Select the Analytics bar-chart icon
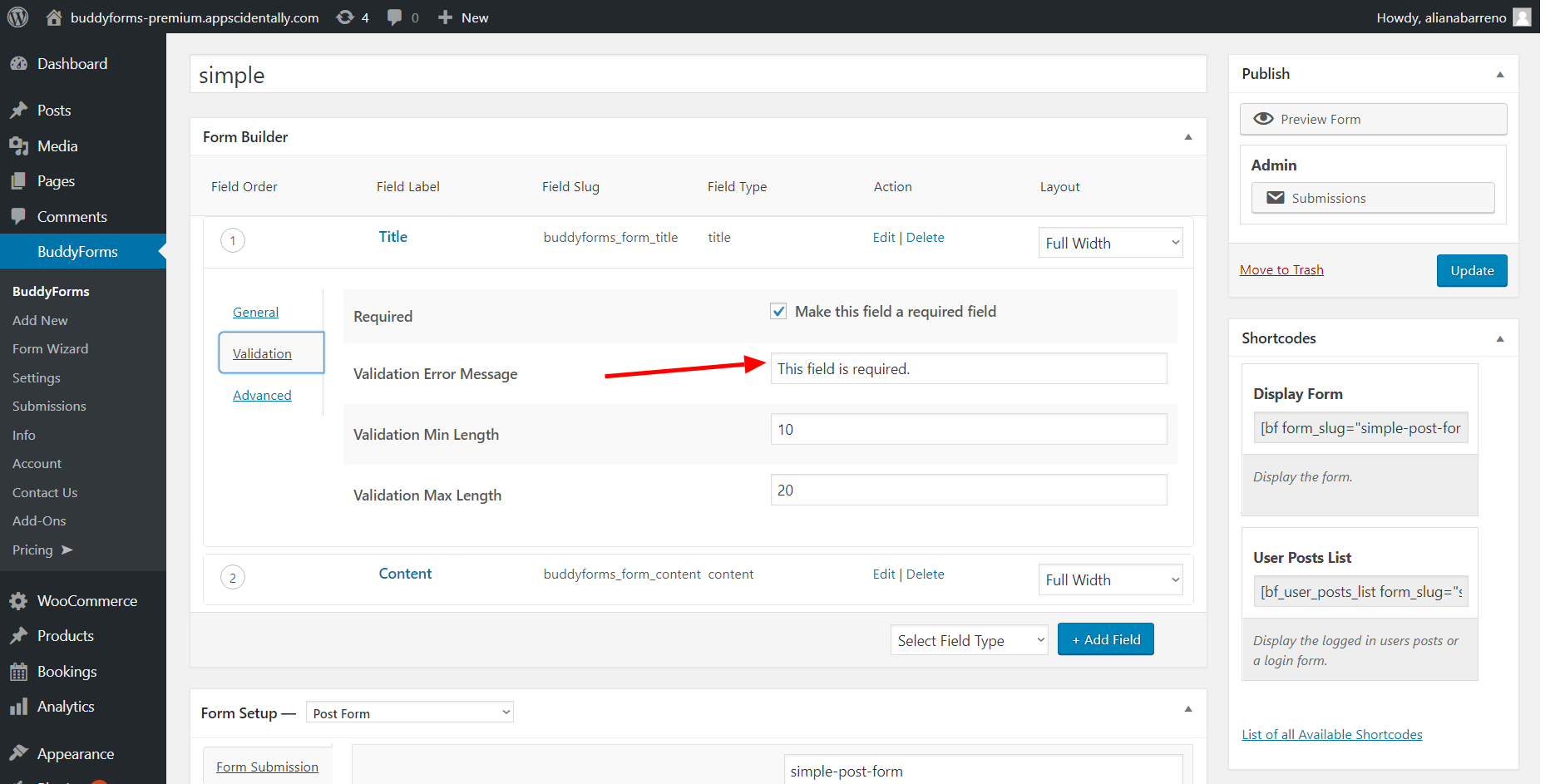The height and width of the screenshot is (784, 1555). coord(20,706)
